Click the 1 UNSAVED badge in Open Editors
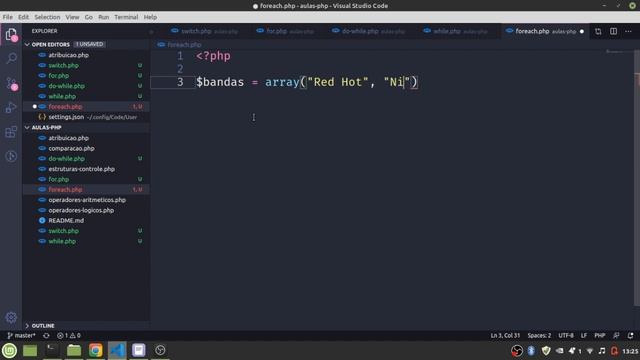The width and height of the screenshot is (640, 360). [x=89, y=44]
